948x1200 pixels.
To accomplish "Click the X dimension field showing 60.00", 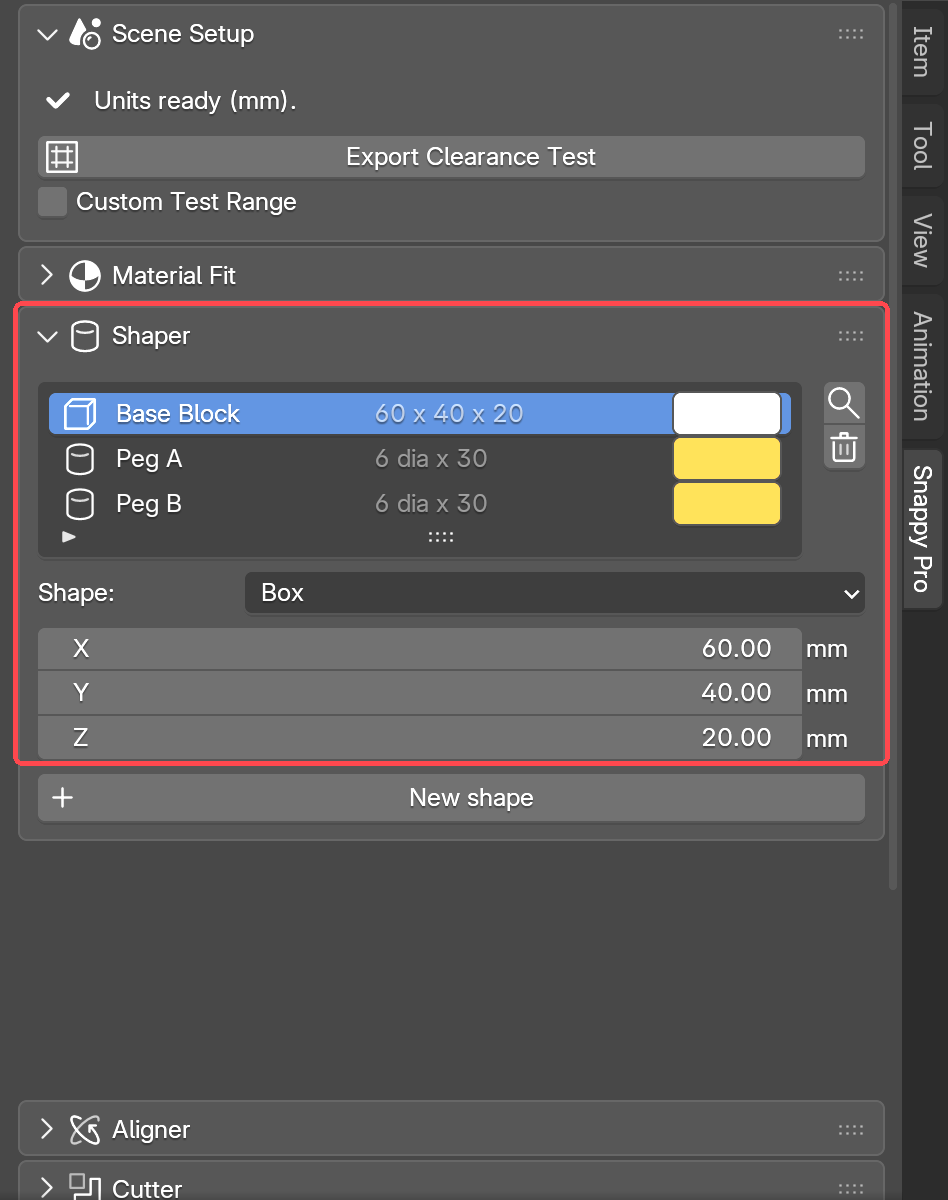I will click(420, 649).
